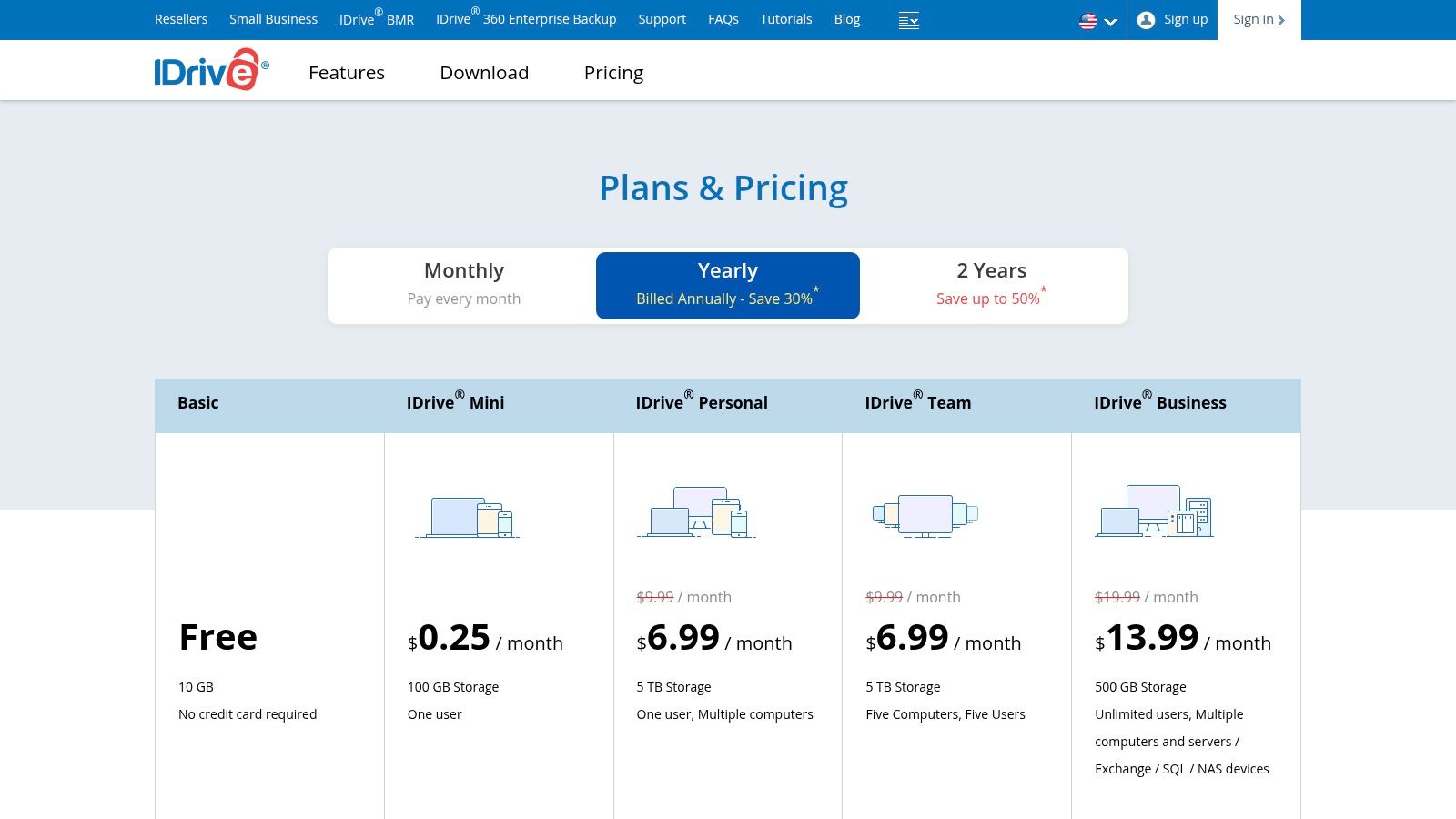Open the Download page
Screen dimensions: 1456x819
point(484,73)
